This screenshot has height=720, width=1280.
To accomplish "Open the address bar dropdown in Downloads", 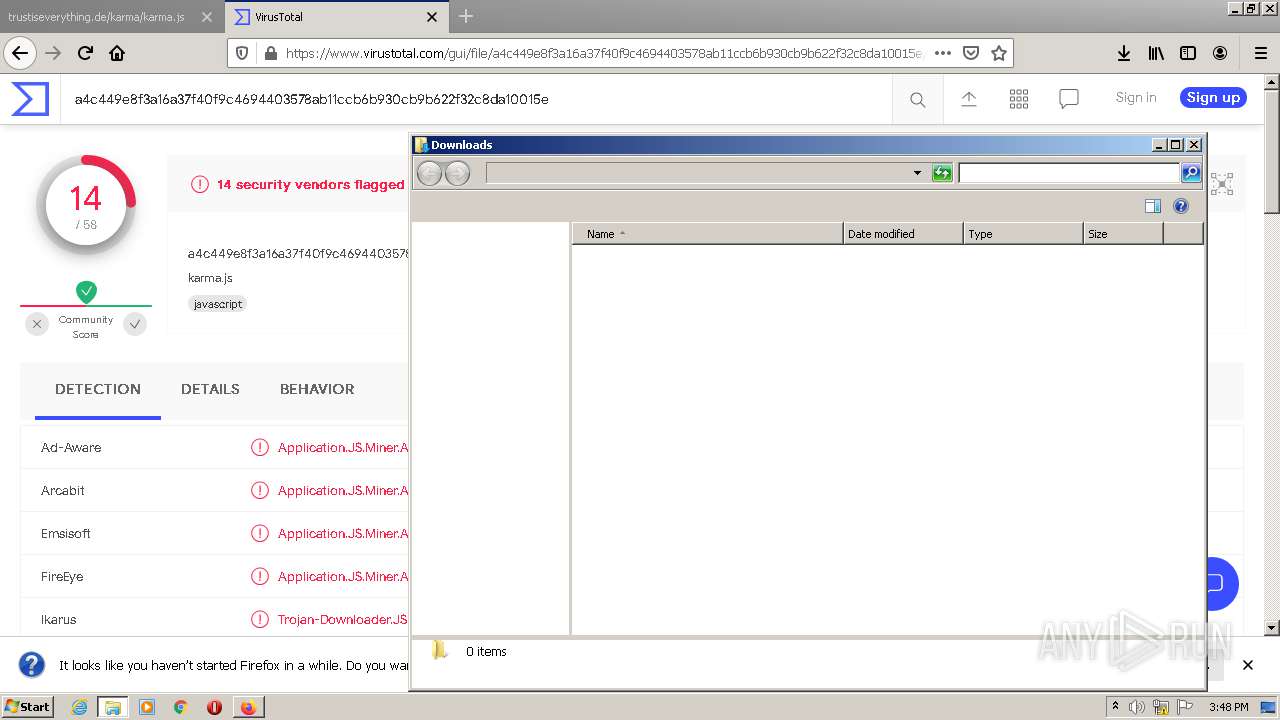I will point(917,173).
